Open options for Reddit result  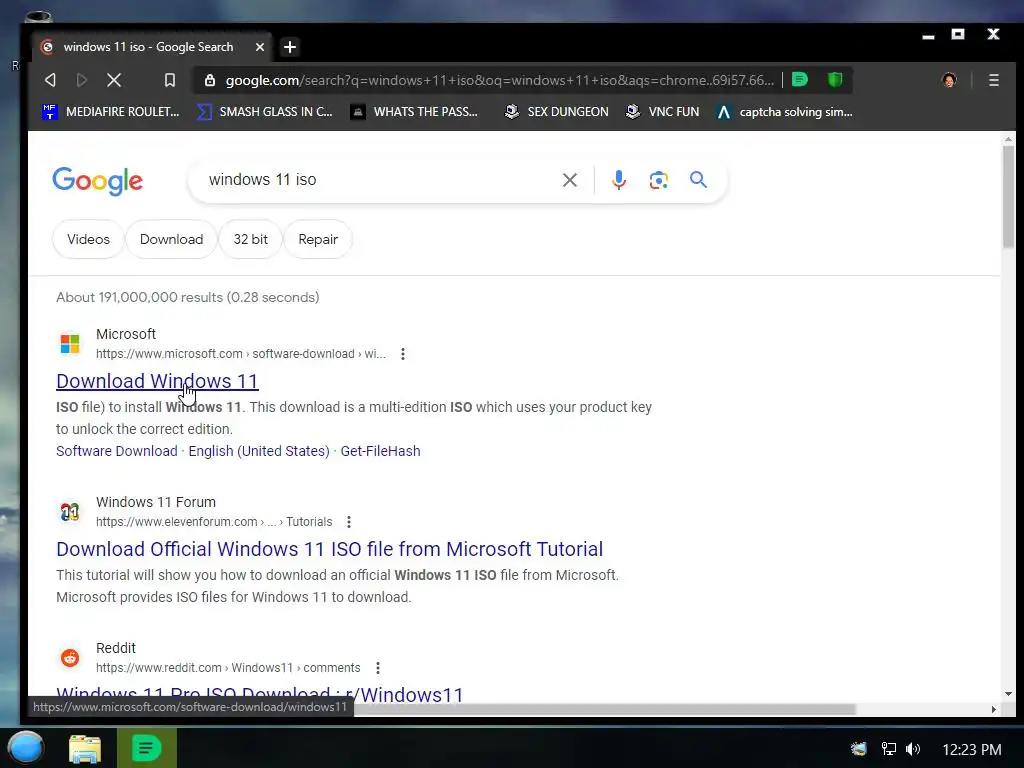[x=377, y=668]
